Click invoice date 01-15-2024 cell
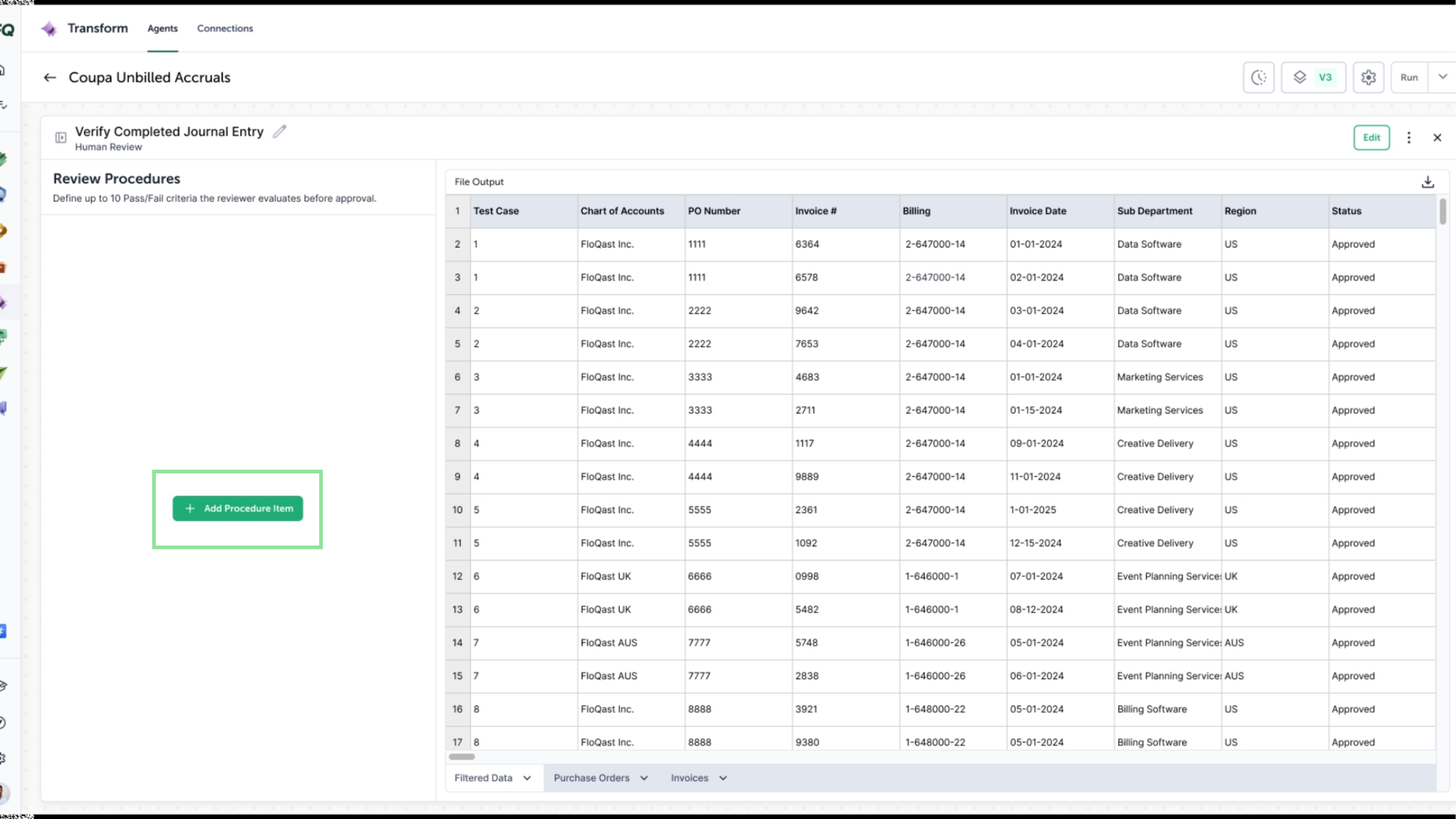This screenshot has width=1456, height=819. point(1060,411)
